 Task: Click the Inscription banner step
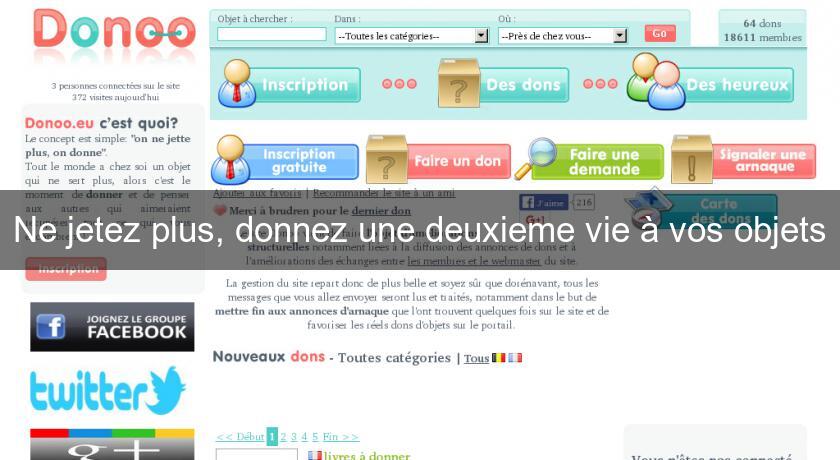click(289, 84)
